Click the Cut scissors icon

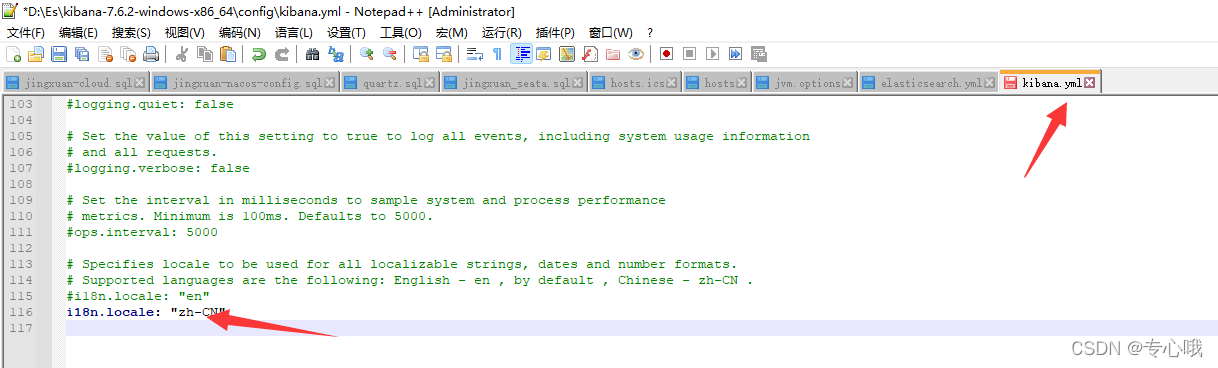[182, 54]
